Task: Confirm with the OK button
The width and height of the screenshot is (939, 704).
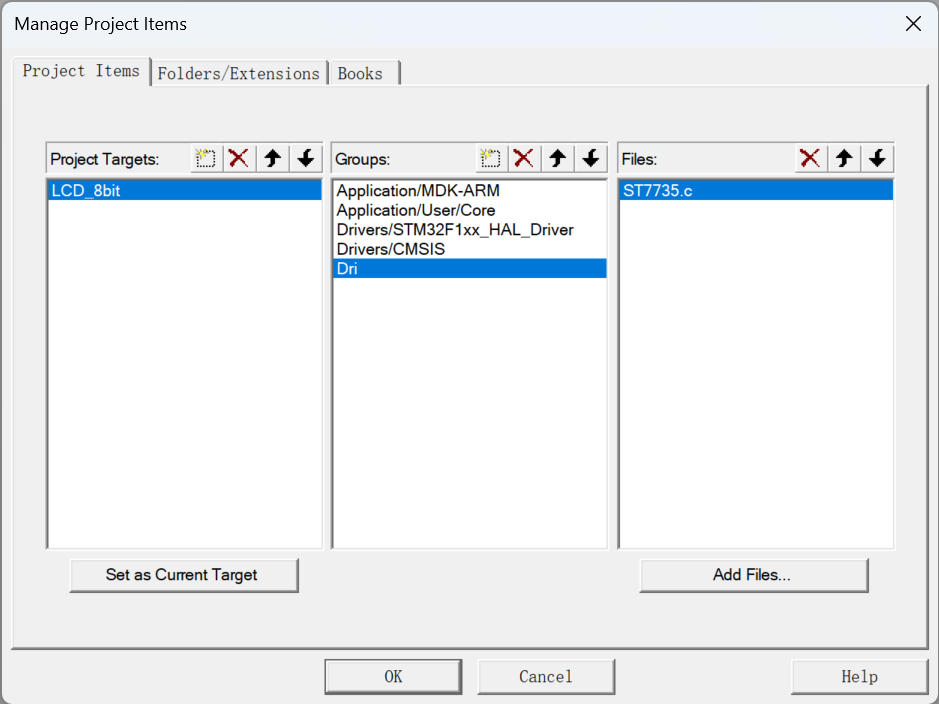Action: point(393,676)
